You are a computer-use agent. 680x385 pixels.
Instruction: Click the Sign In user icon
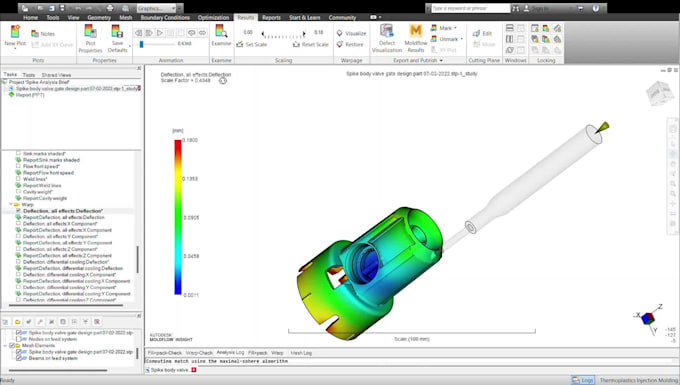coord(526,8)
